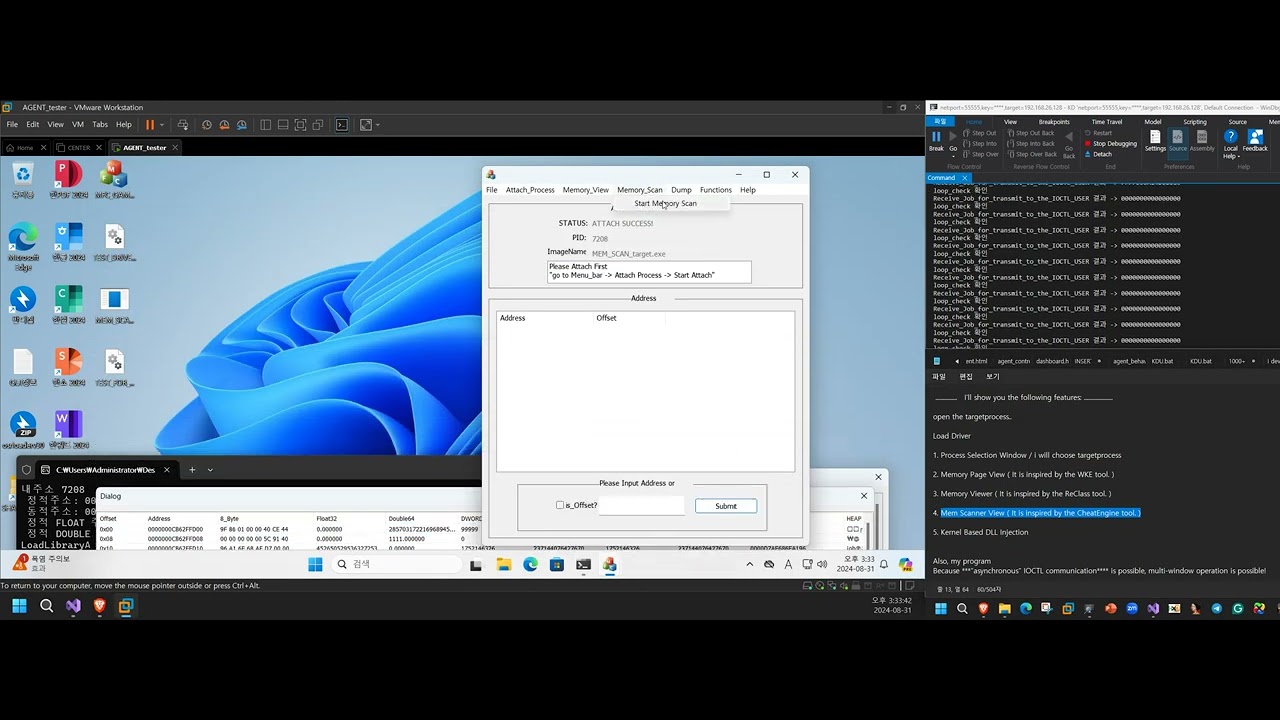This screenshot has width=1280, height=720.
Task: Open the Functions menu
Action: [x=715, y=190]
